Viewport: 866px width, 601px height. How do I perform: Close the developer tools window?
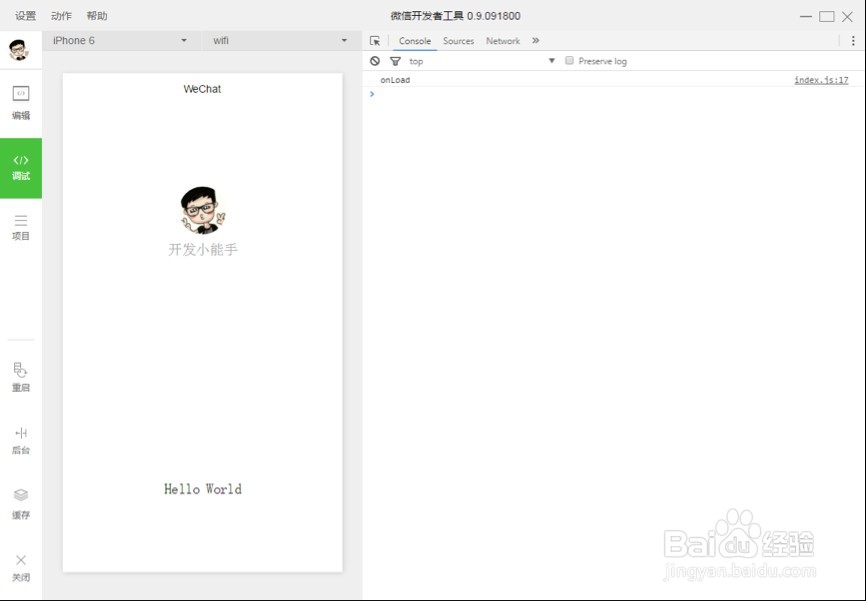(x=847, y=17)
